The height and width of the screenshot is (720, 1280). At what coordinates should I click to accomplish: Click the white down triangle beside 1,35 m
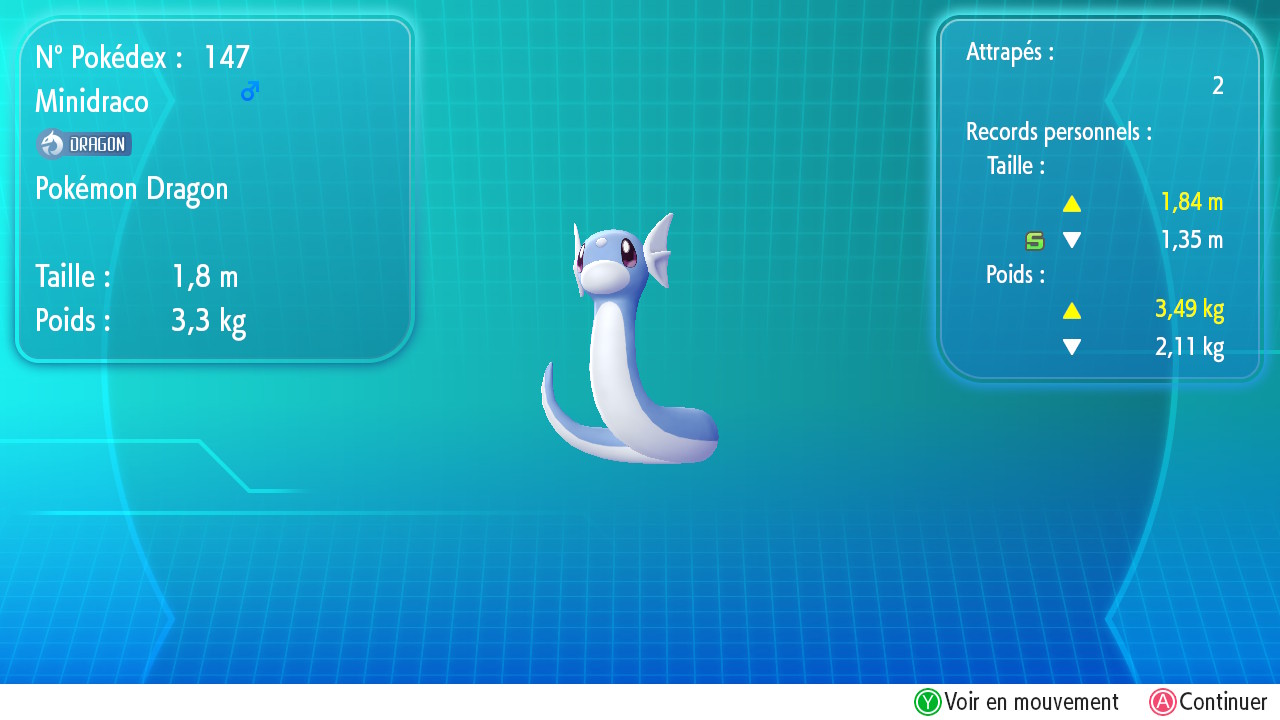click(x=1072, y=240)
